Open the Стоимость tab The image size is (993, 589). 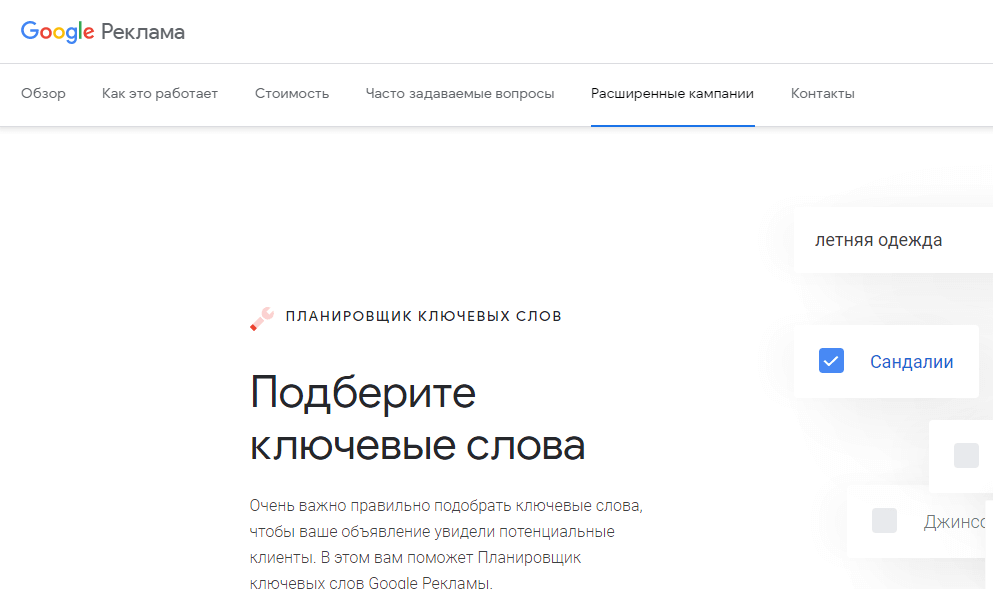(291, 92)
